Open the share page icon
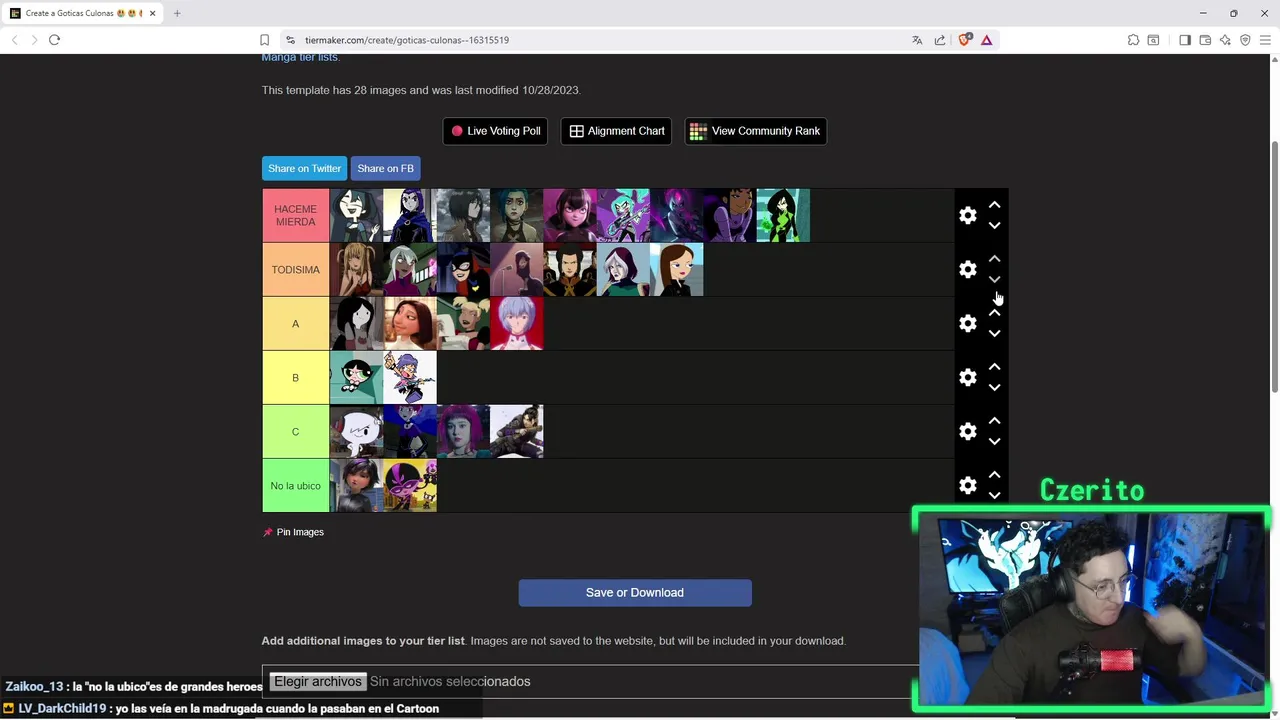This screenshot has width=1280, height=720. 940,40
